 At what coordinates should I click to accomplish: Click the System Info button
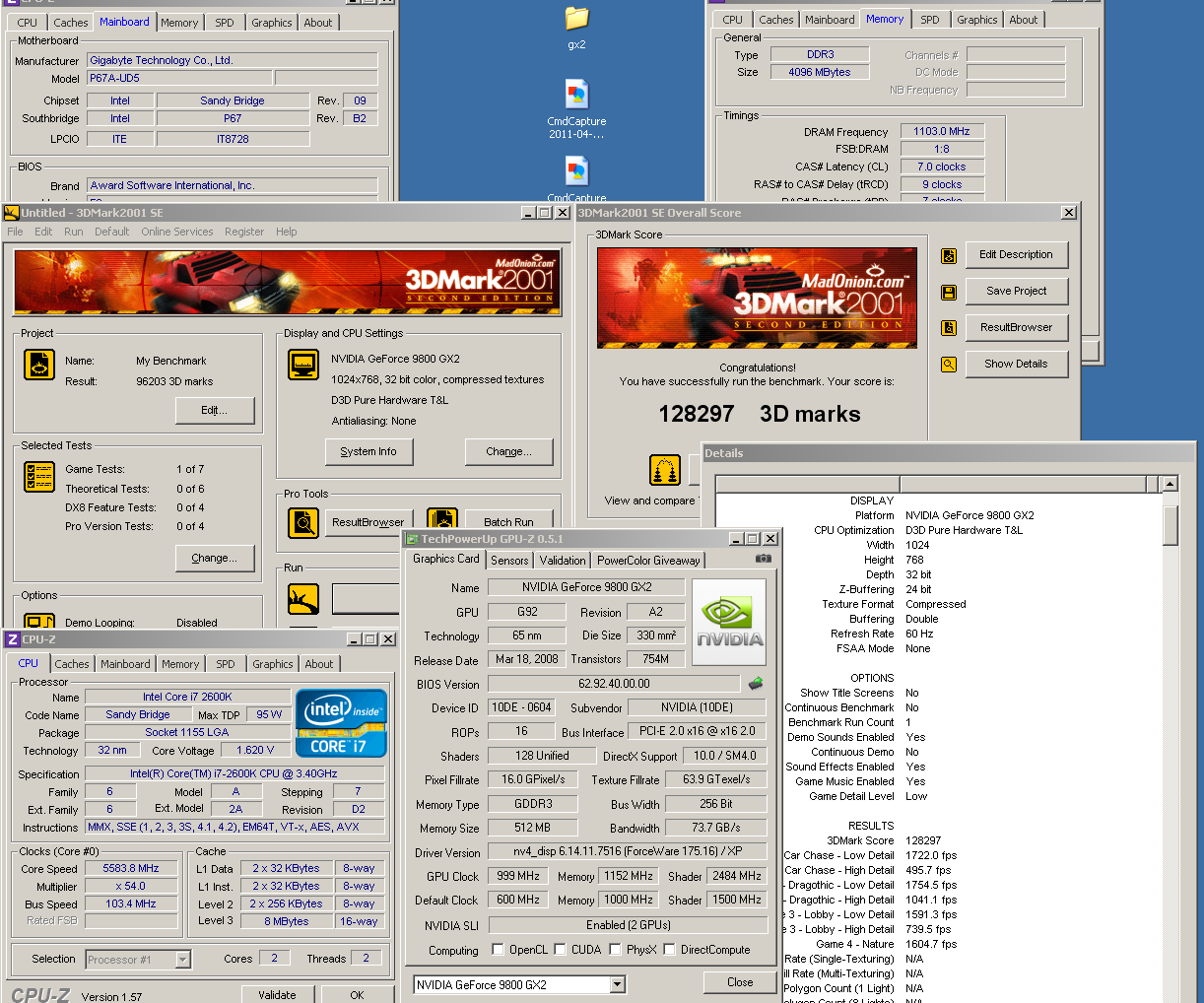[x=368, y=451]
